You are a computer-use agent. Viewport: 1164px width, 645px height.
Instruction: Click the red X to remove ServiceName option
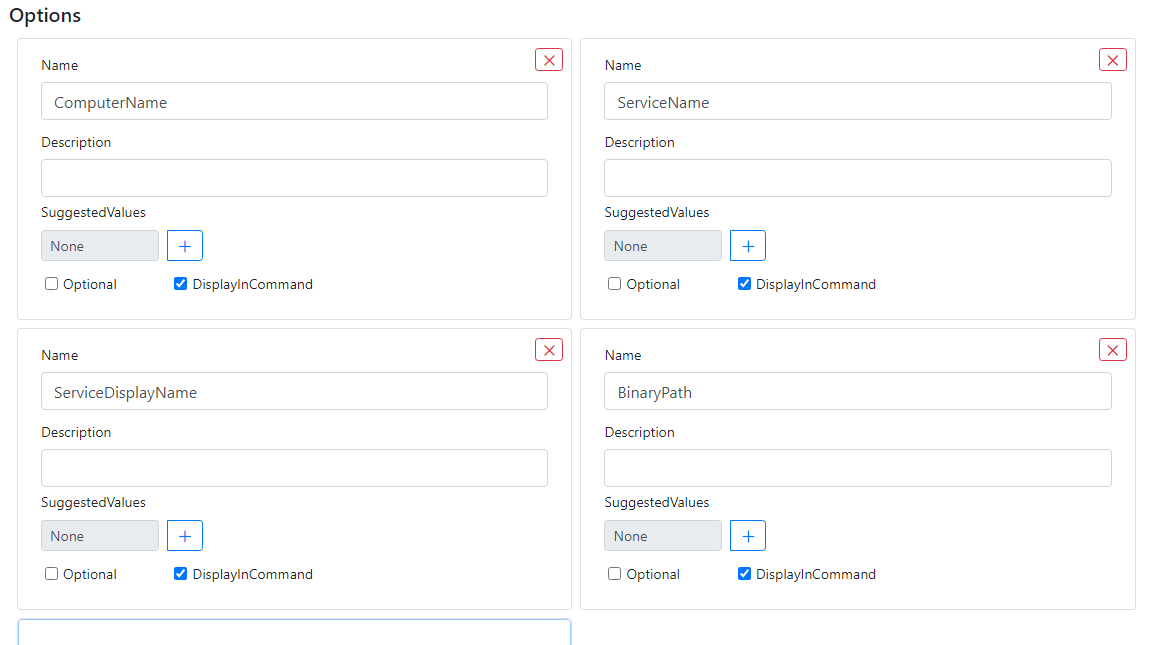pyautogui.click(x=1113, y=60)
